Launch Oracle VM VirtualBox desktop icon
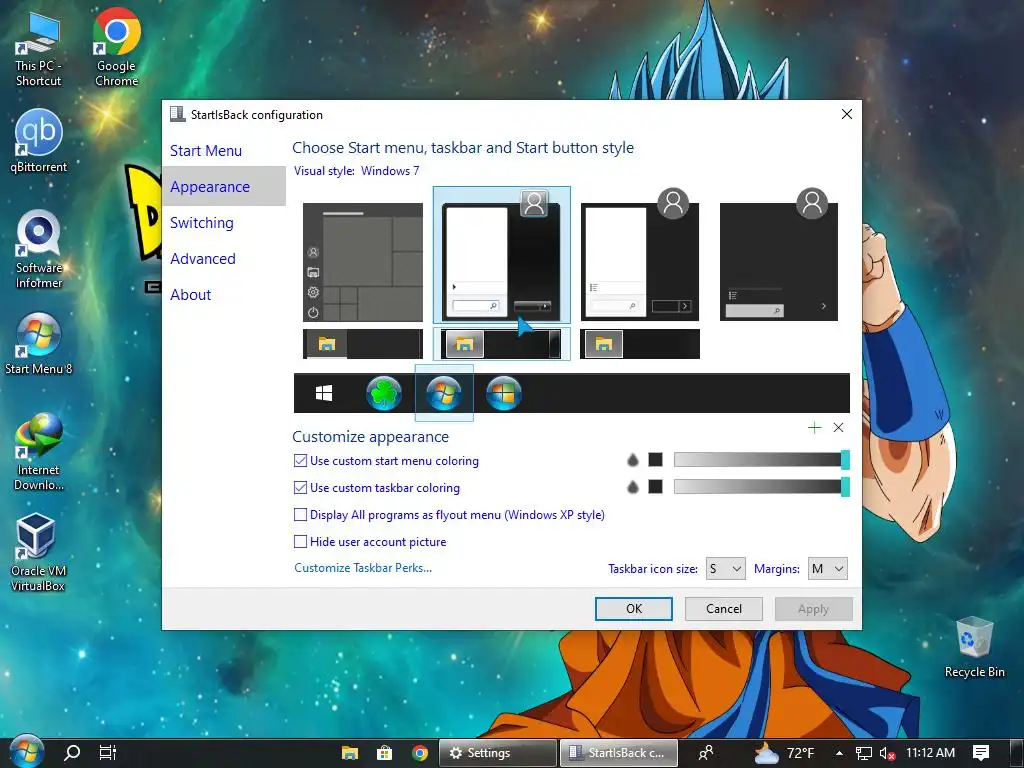The width and height of the screenshot is (1024, 768). click(x=37, y=552)
